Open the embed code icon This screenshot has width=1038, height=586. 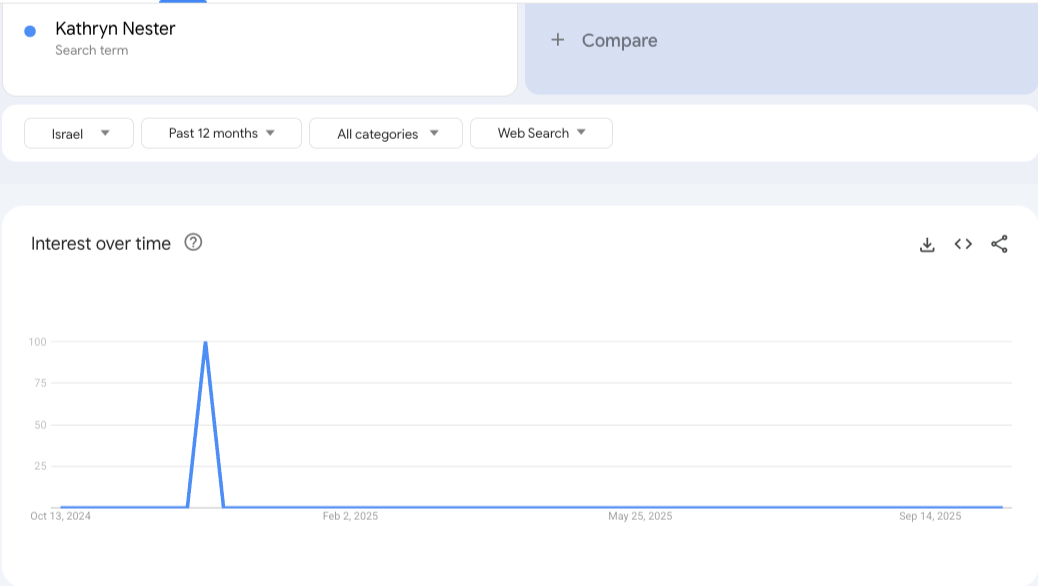(963, 244)
